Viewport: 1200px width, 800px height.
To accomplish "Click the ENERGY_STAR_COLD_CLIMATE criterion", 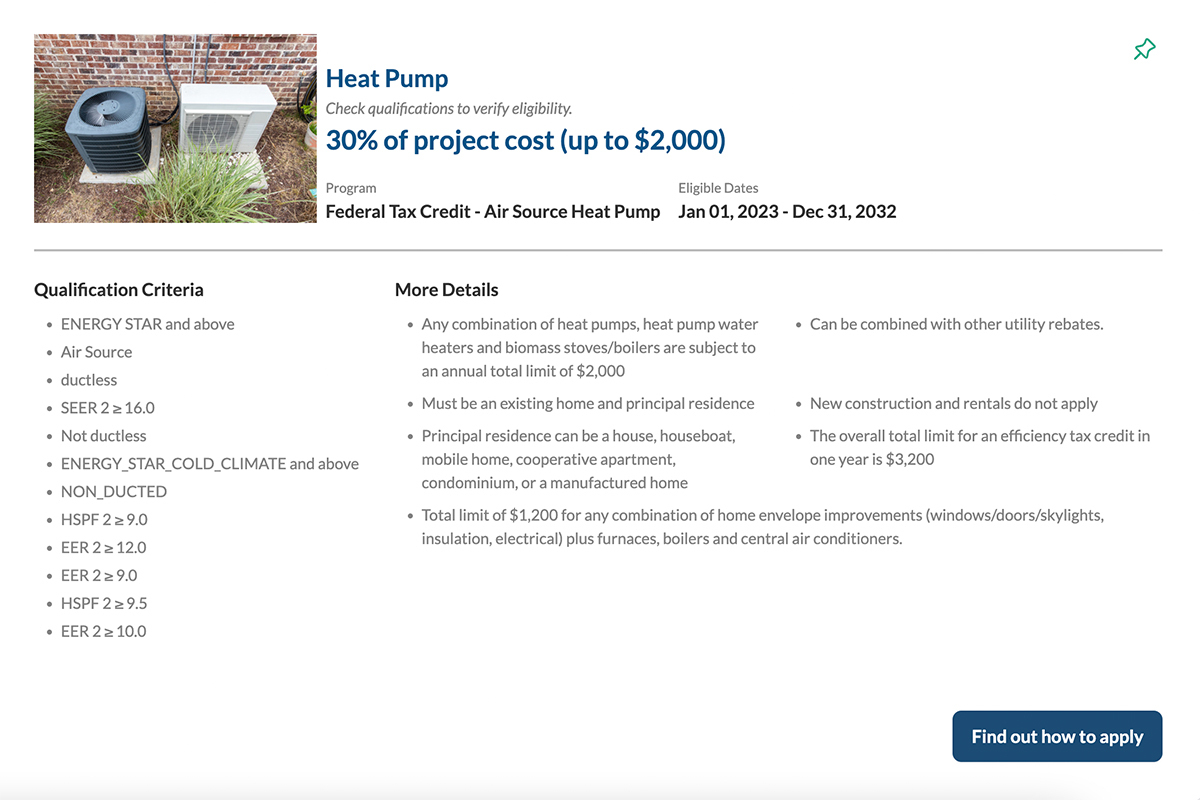I will pyautogui.click(x=209, y=464).
